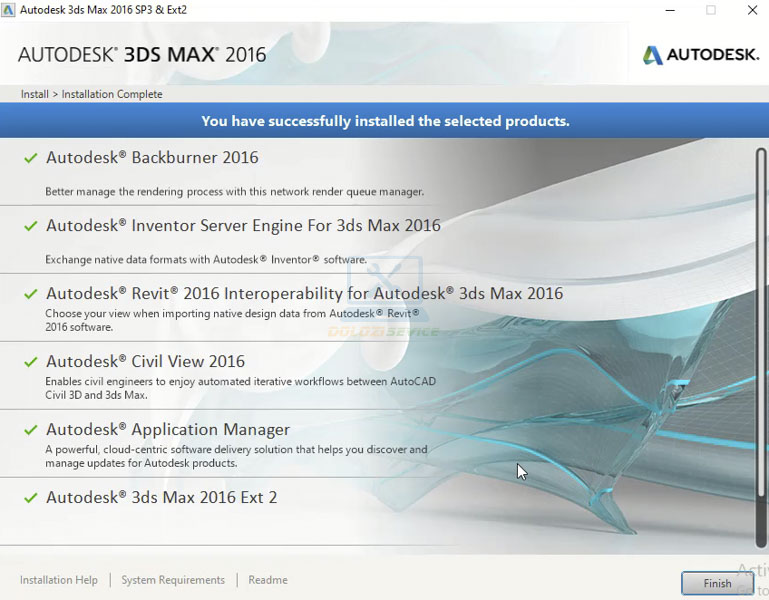Click the Autodesk 3DS MAX 2016 header title

pyautogui.click(x=142, y=55)
